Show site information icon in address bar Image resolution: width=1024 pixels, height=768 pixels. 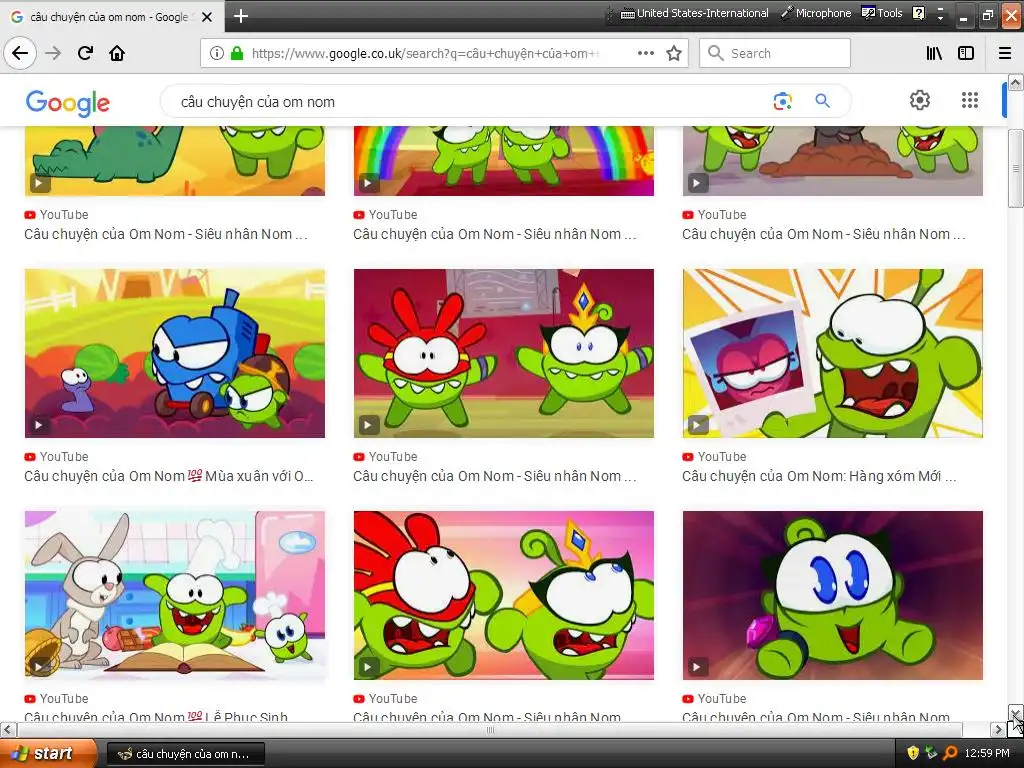217,53
